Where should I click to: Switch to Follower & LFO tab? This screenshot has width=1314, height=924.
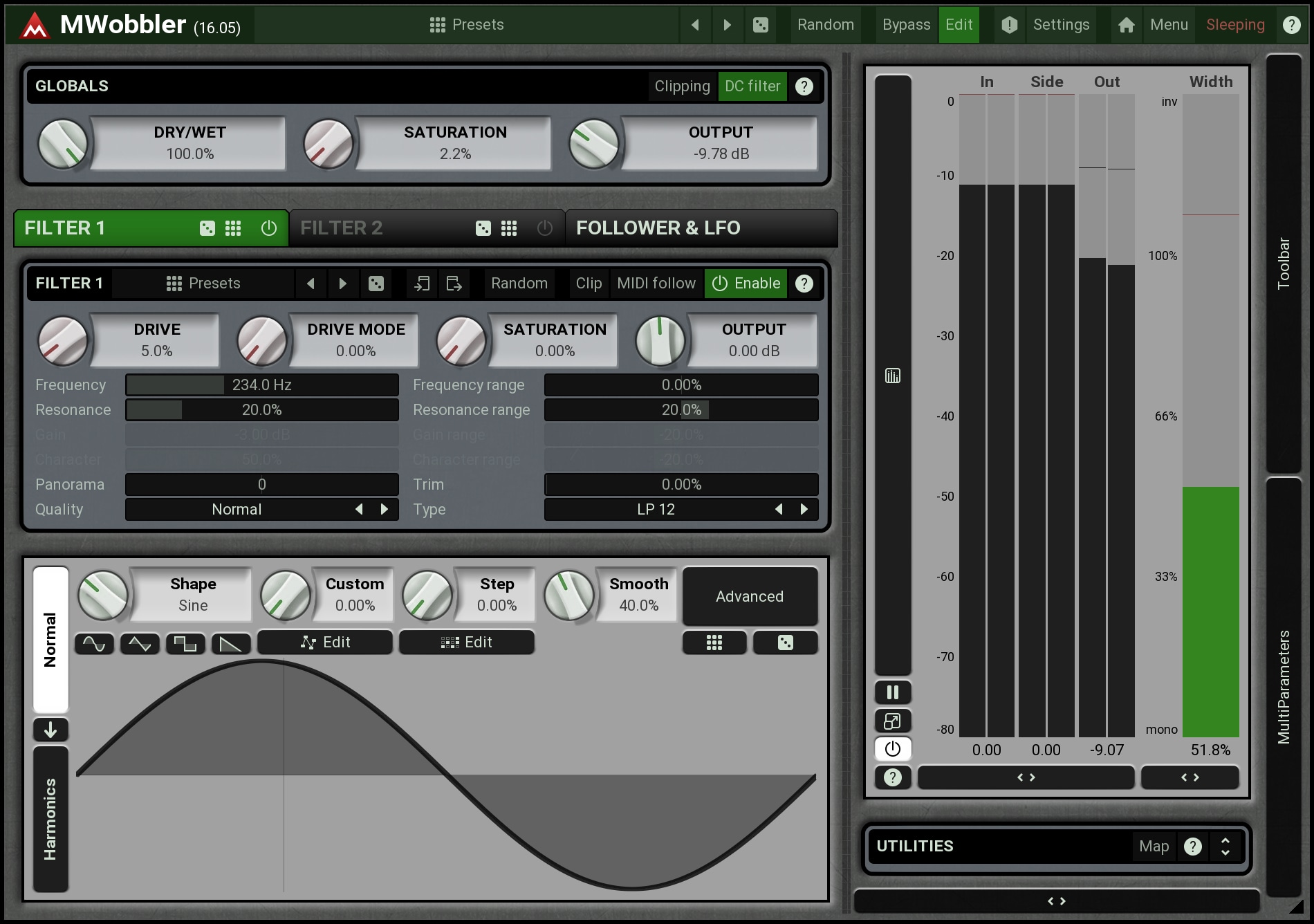(x=701, y=228)
